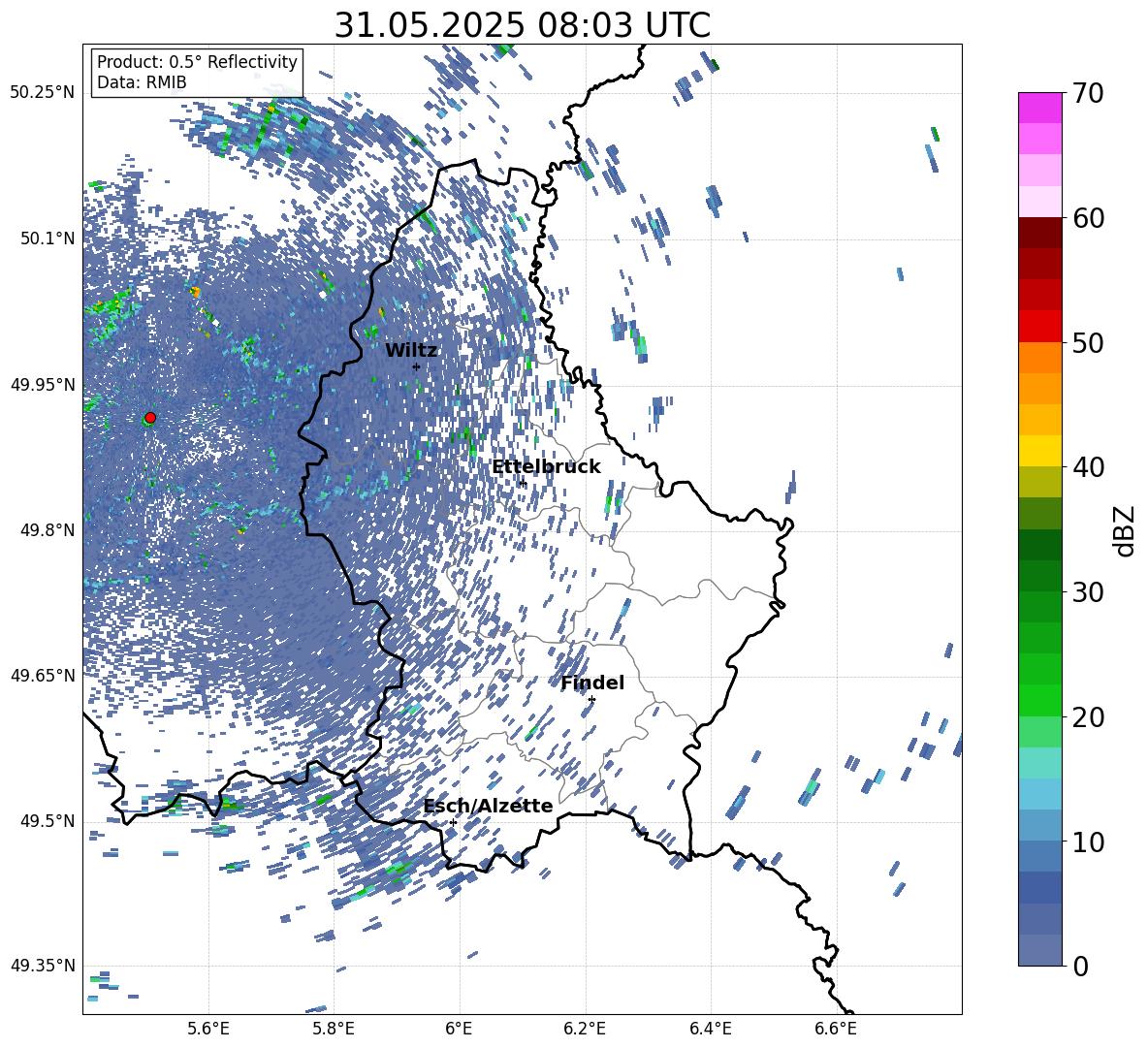Click the Wiltz cross marker
The height and width of the screenshot is (1048, 1148).
click(x=416, y=366)
